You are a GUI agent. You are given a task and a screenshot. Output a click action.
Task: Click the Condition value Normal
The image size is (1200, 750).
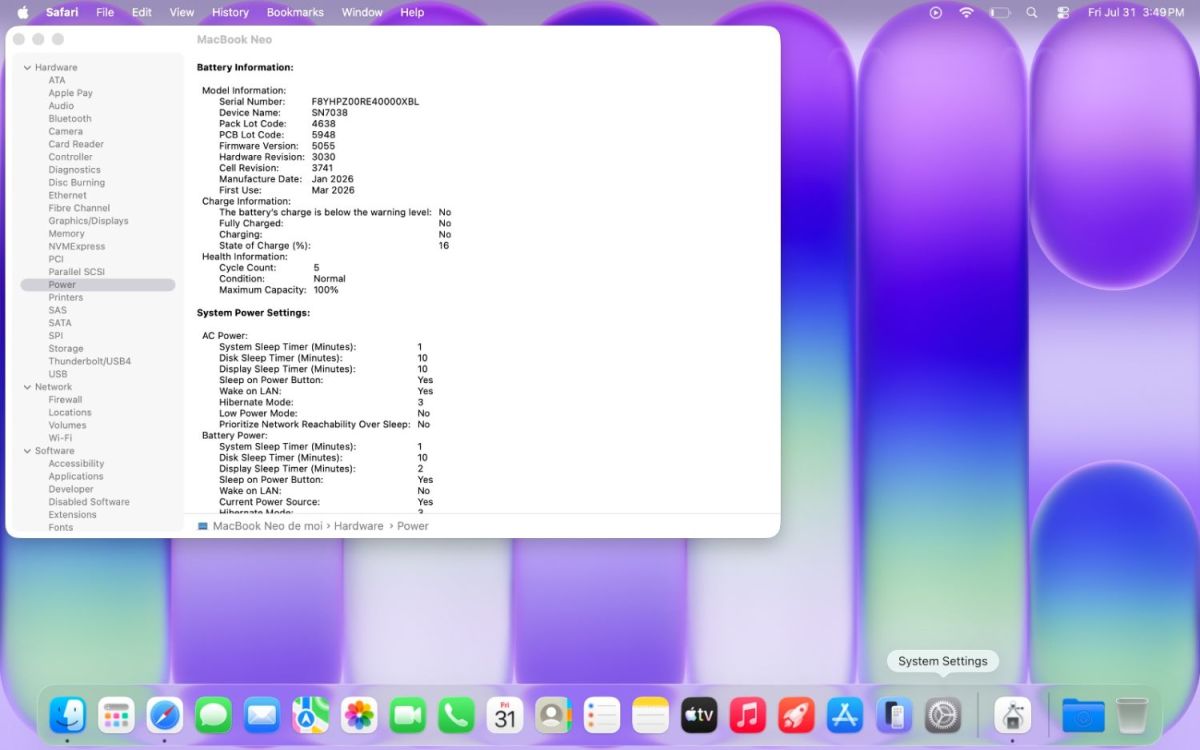pyautogui.click(x=330, y=279)
